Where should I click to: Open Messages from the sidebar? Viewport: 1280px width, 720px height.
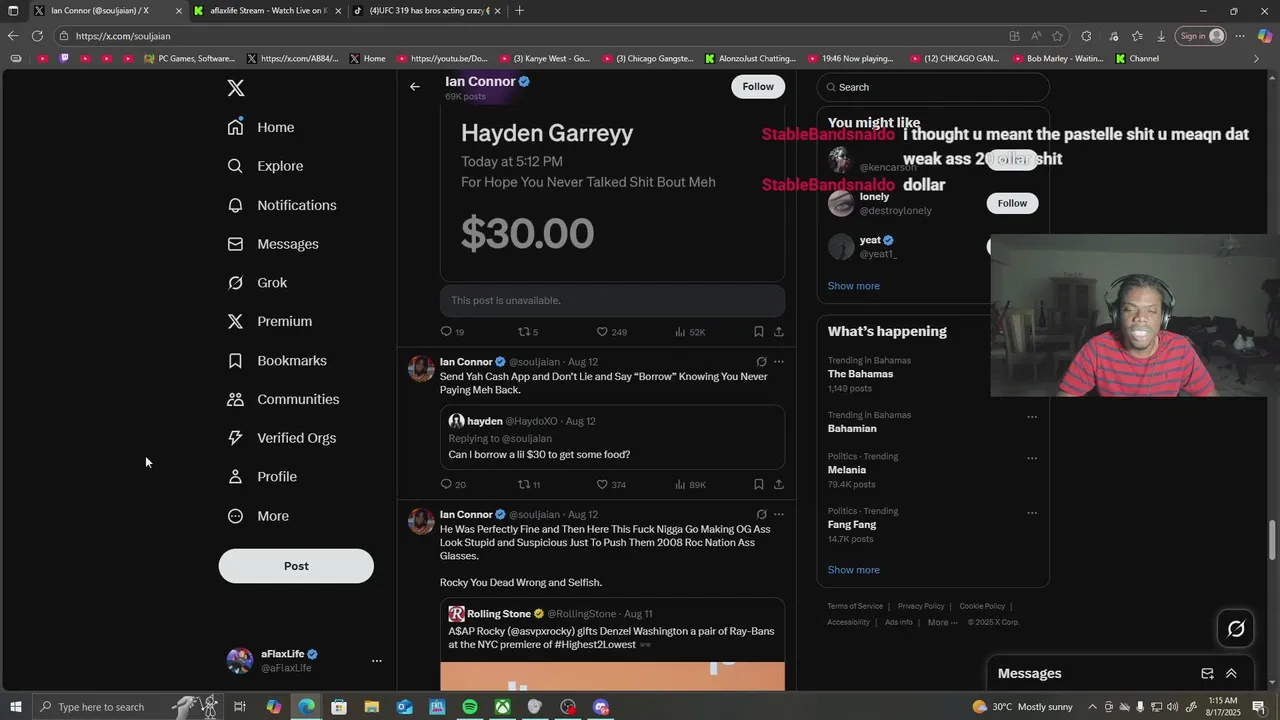point(273,244)
